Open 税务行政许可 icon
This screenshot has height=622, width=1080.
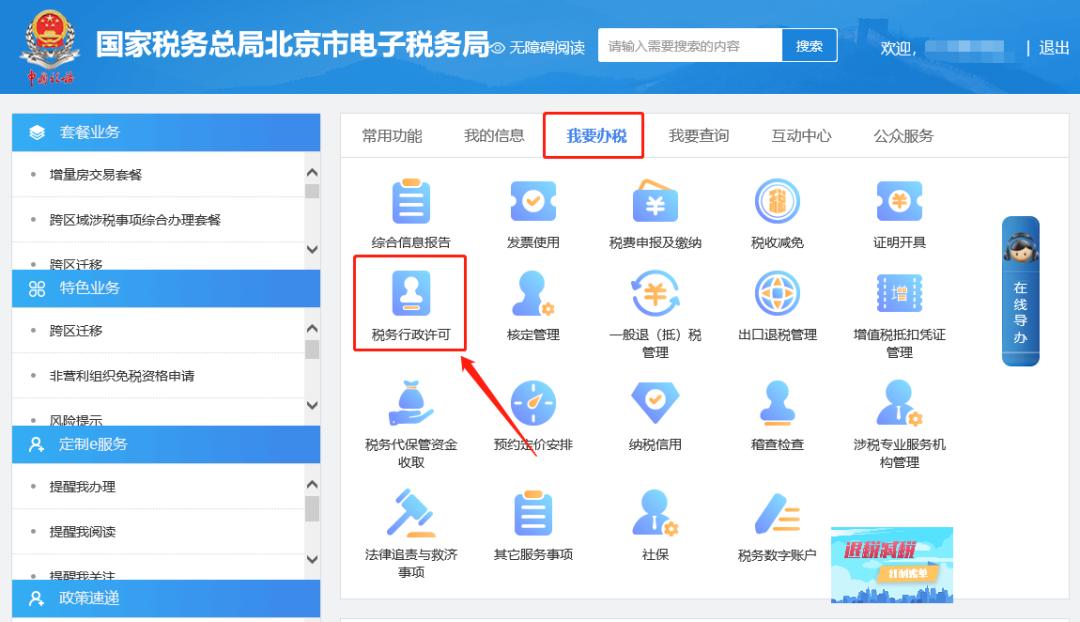[411, 293]
